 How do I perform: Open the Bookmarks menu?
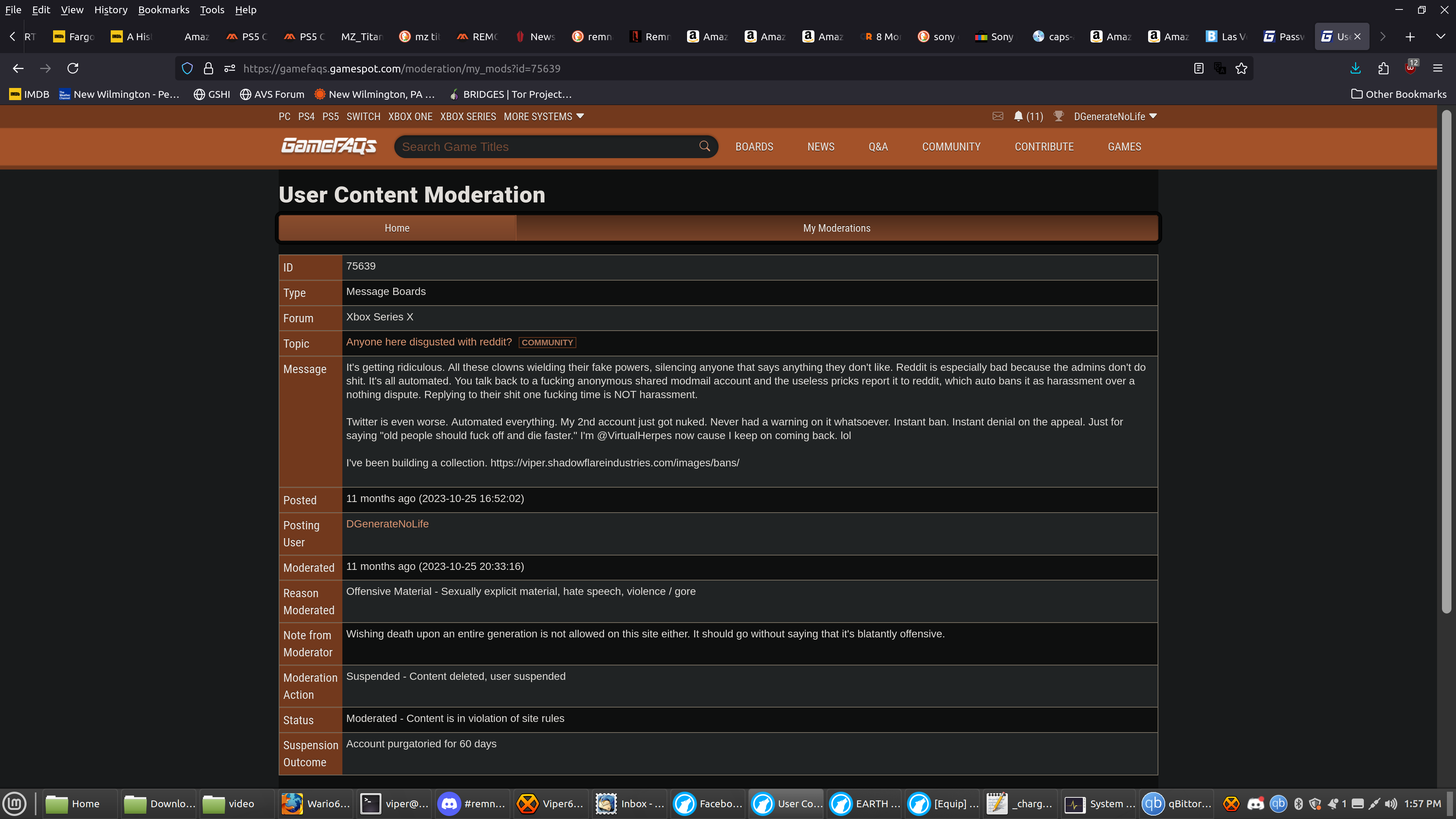[163, 9]
